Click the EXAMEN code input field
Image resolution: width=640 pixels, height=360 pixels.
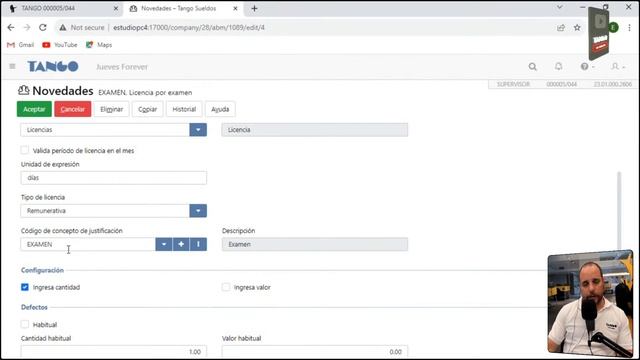tap(88, 244)
